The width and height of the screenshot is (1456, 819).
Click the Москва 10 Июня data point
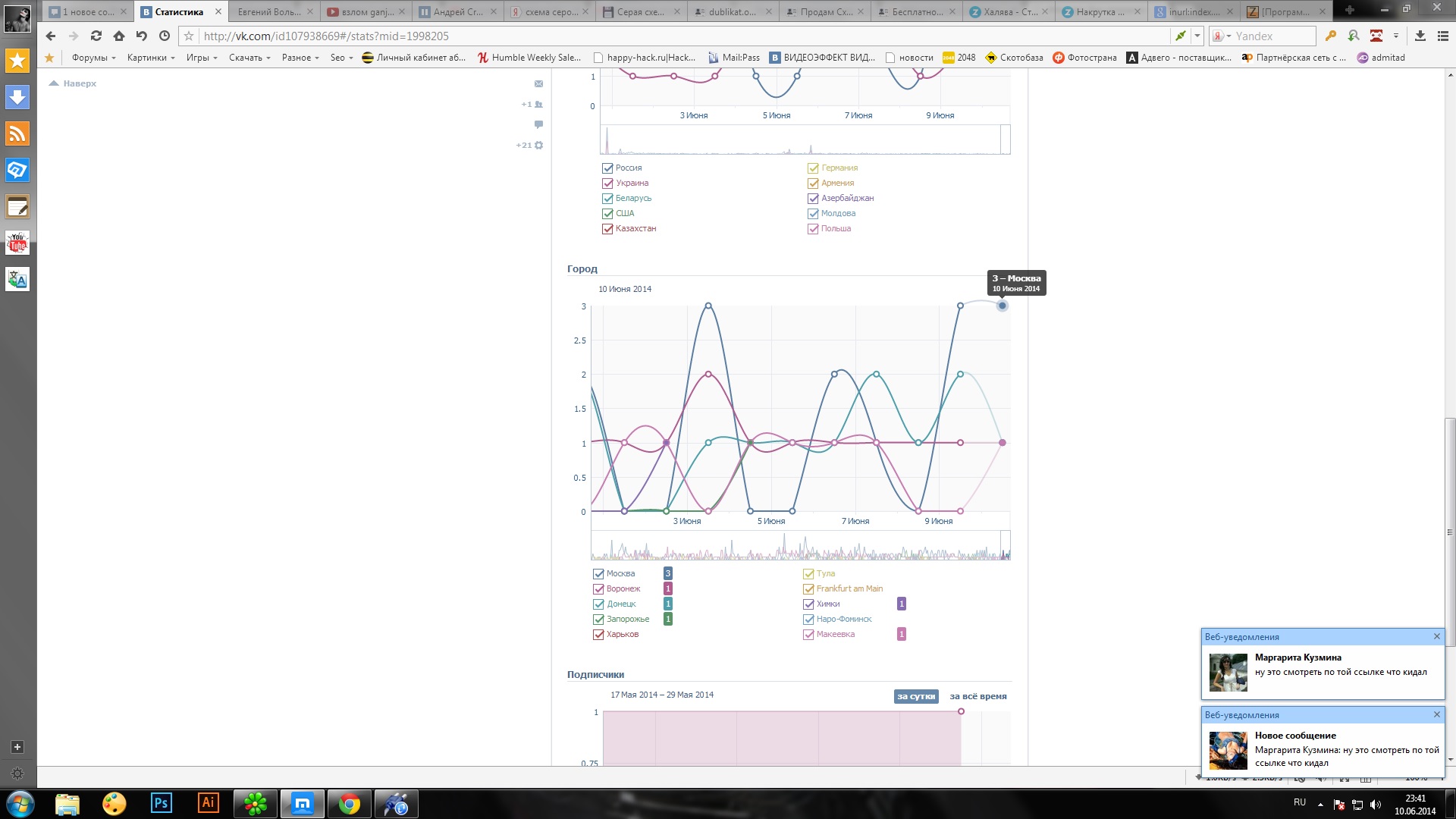click(1002, 306)
